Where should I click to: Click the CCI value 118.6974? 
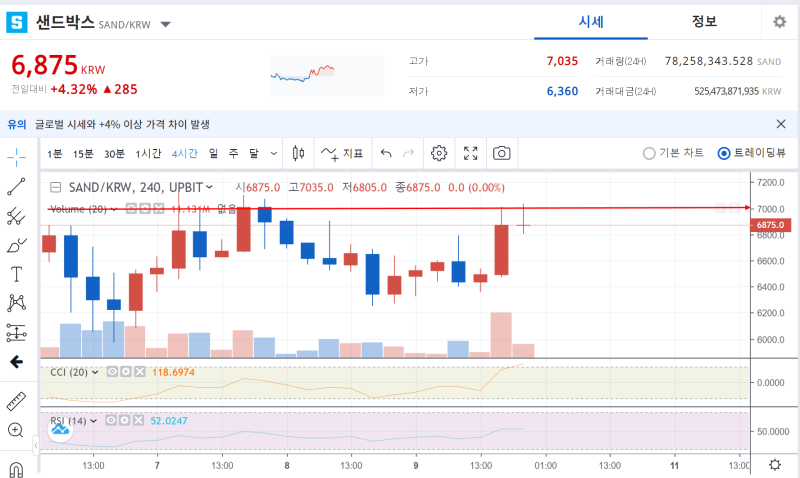point(173,372)
